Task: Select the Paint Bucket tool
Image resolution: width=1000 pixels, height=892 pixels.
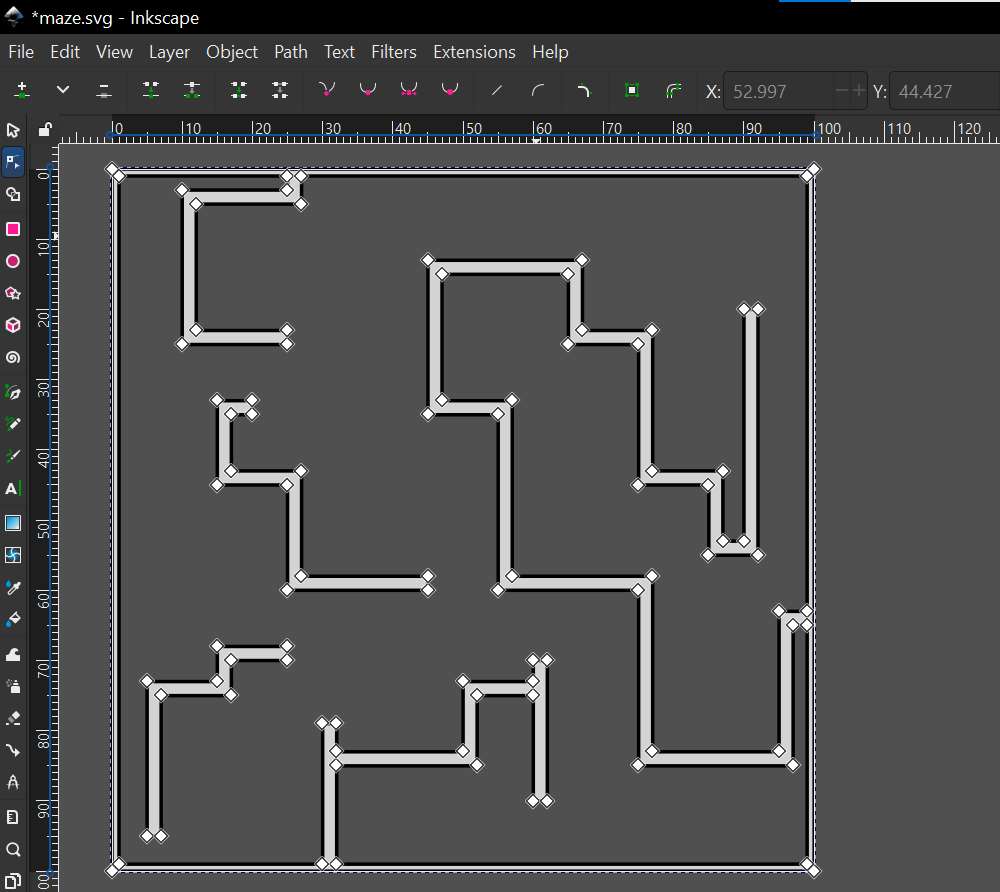Action: click(13, 619)
